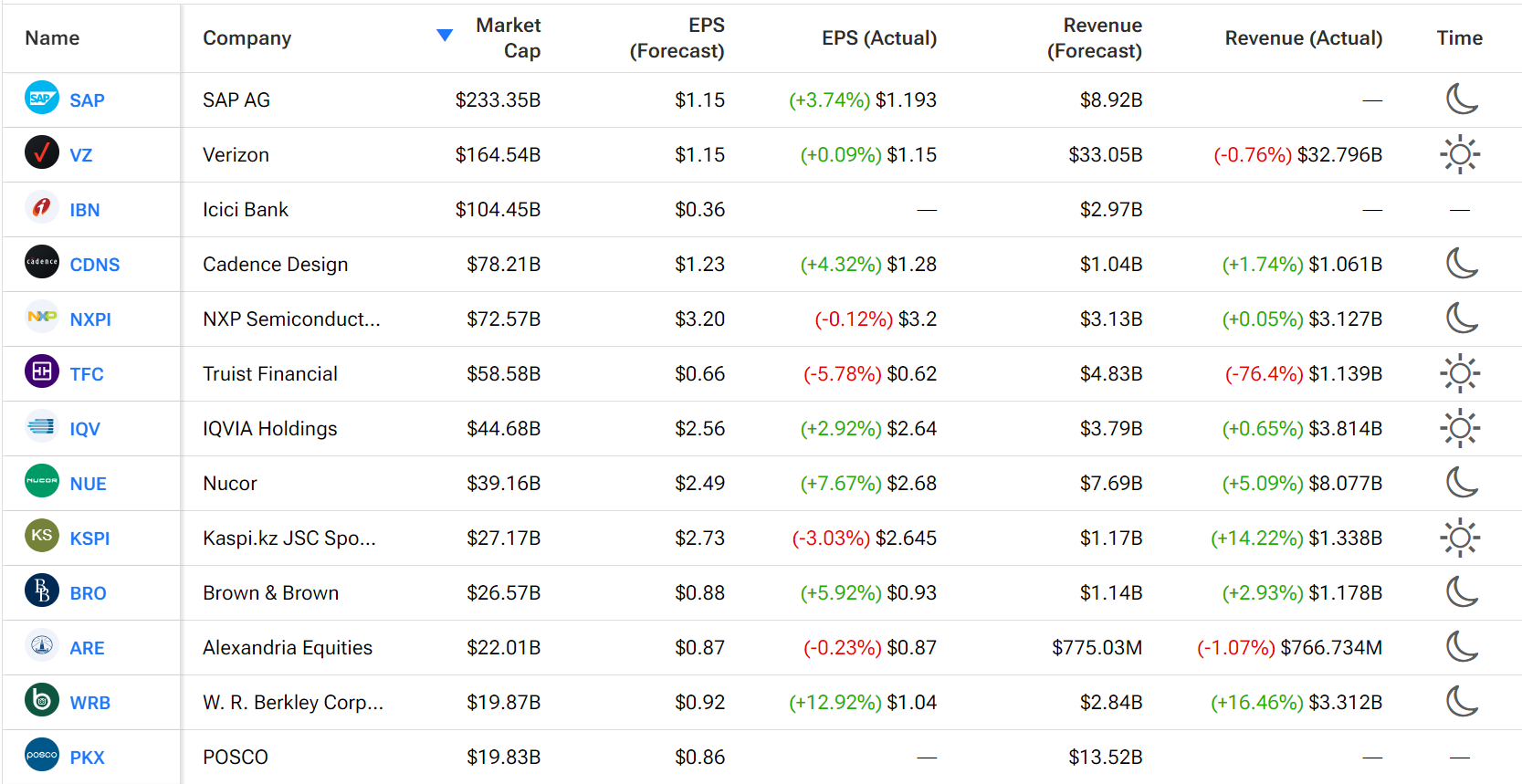This screenshot has height=784, width=1522.
Task: Click the NXP logo icon
Action: click(x=42, y=318)
